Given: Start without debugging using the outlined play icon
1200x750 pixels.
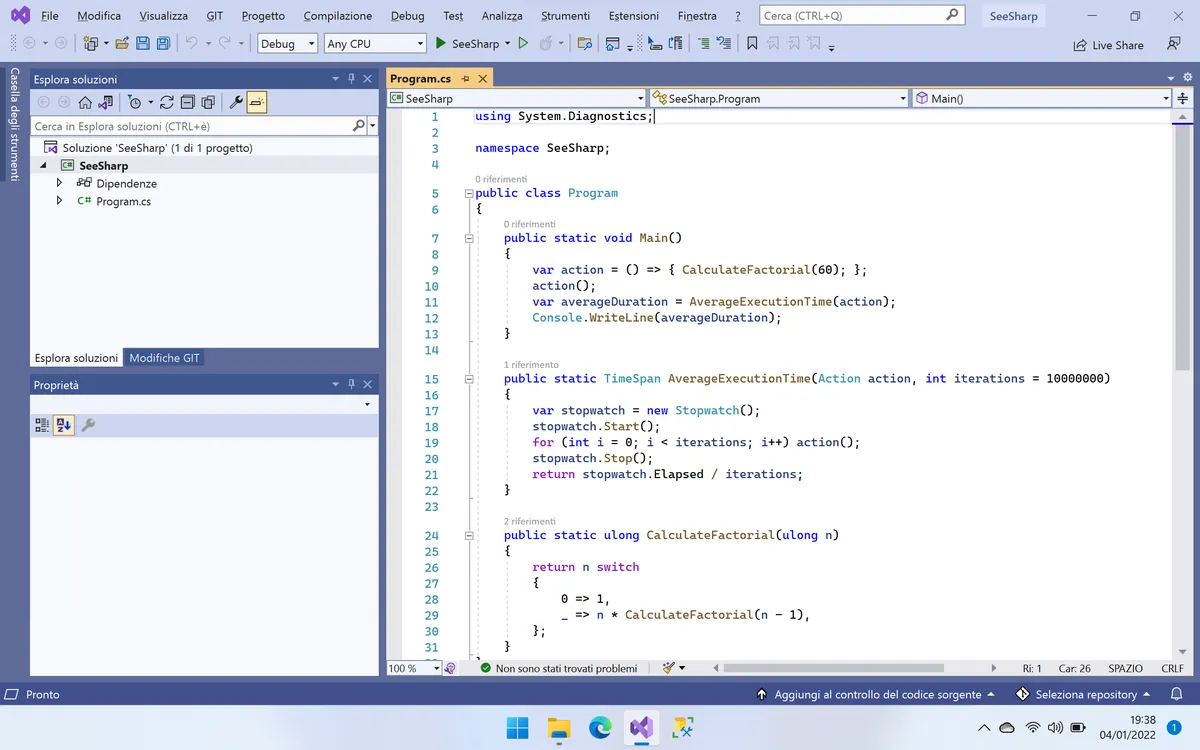Looking at the screenshot, I should (x=522, y=44).
